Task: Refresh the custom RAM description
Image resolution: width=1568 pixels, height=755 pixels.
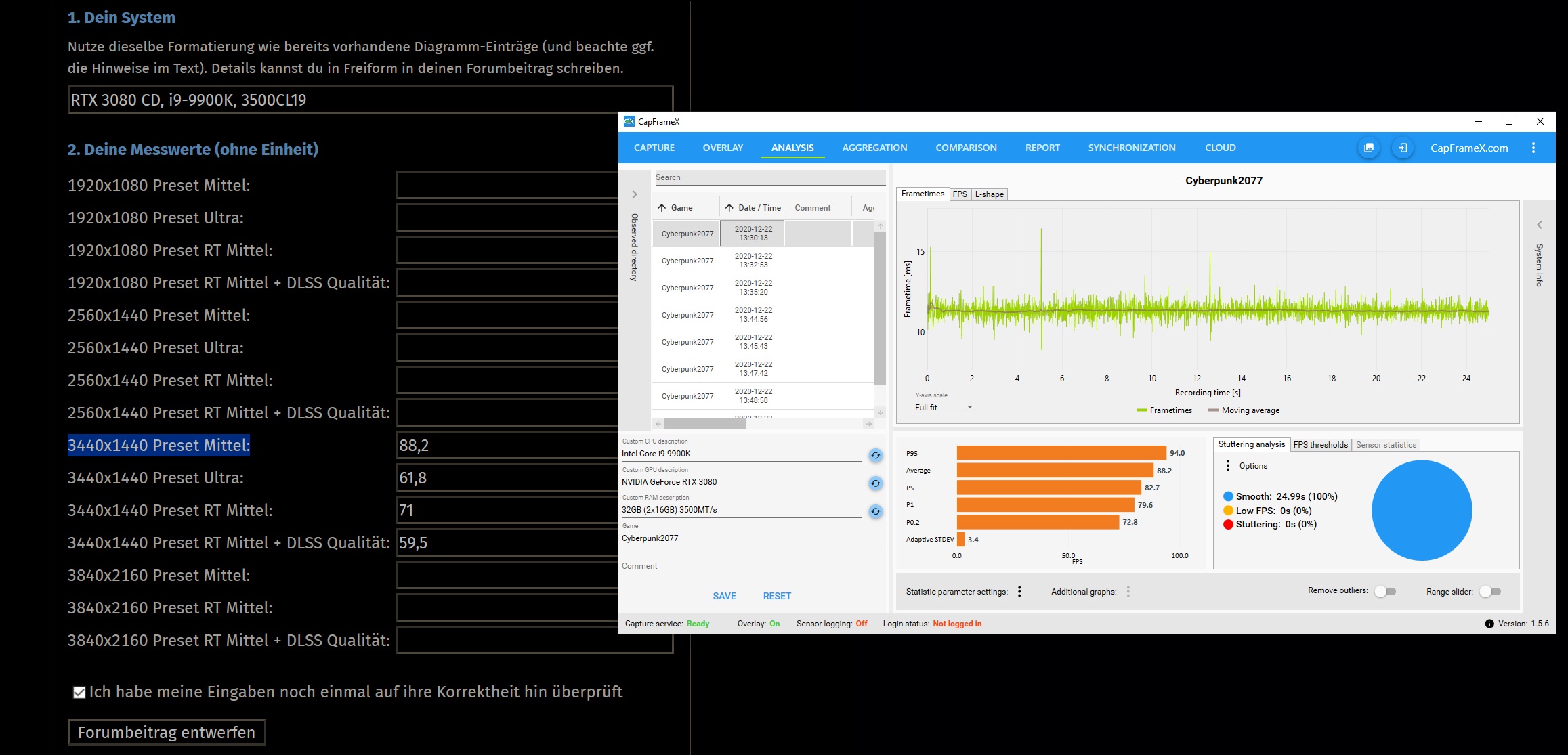Action: coord(875,511)
